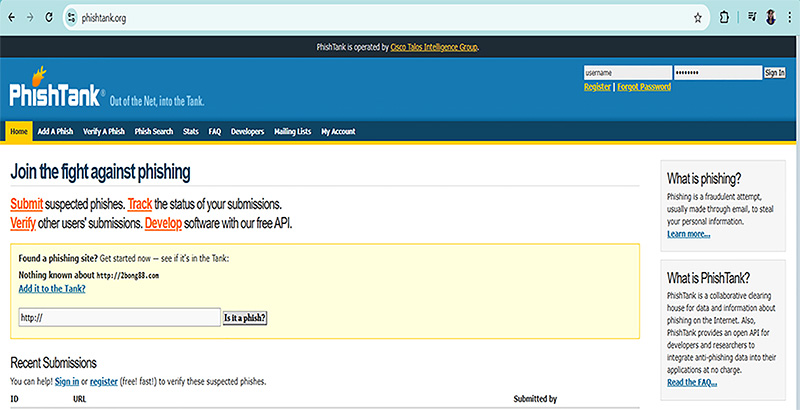Open the browser extensions puzzle icon

click(723, 18)
